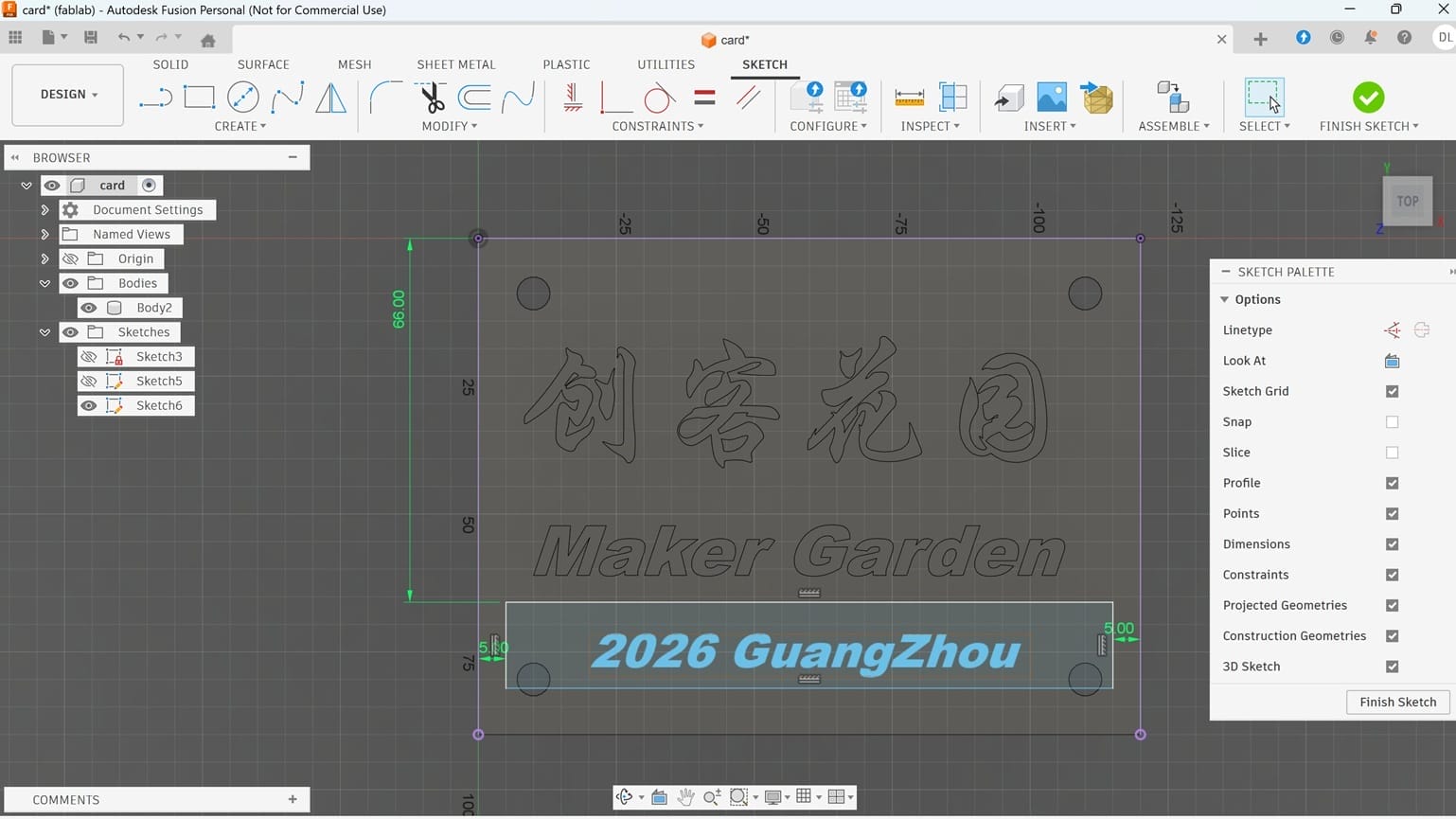1456x819 pixels.
Task: Activate the Pan tool in navigation bar
Action: pyautogui.click(x=685, y=796)
